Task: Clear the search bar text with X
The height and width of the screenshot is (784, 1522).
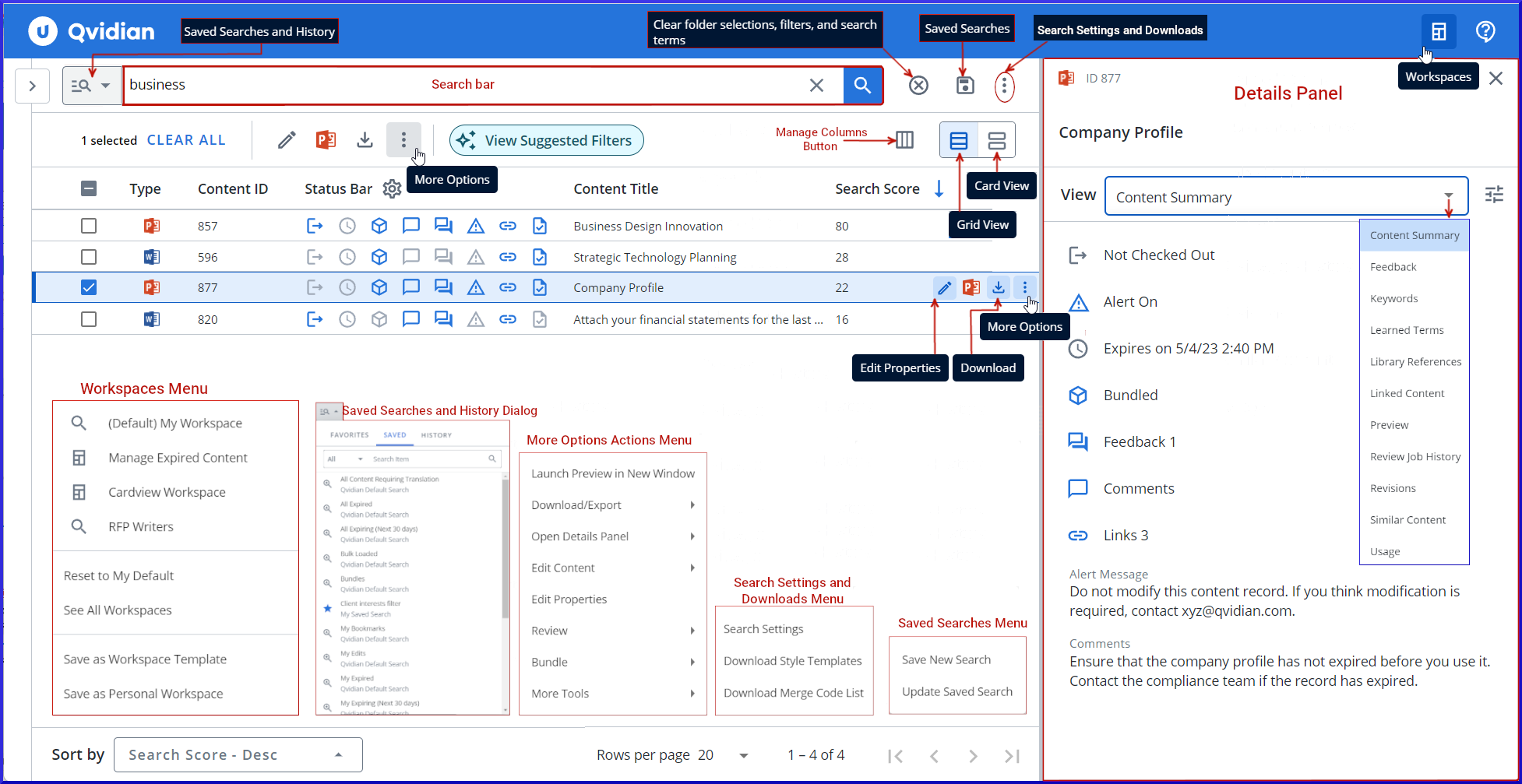Action: [x=816, y=85]
